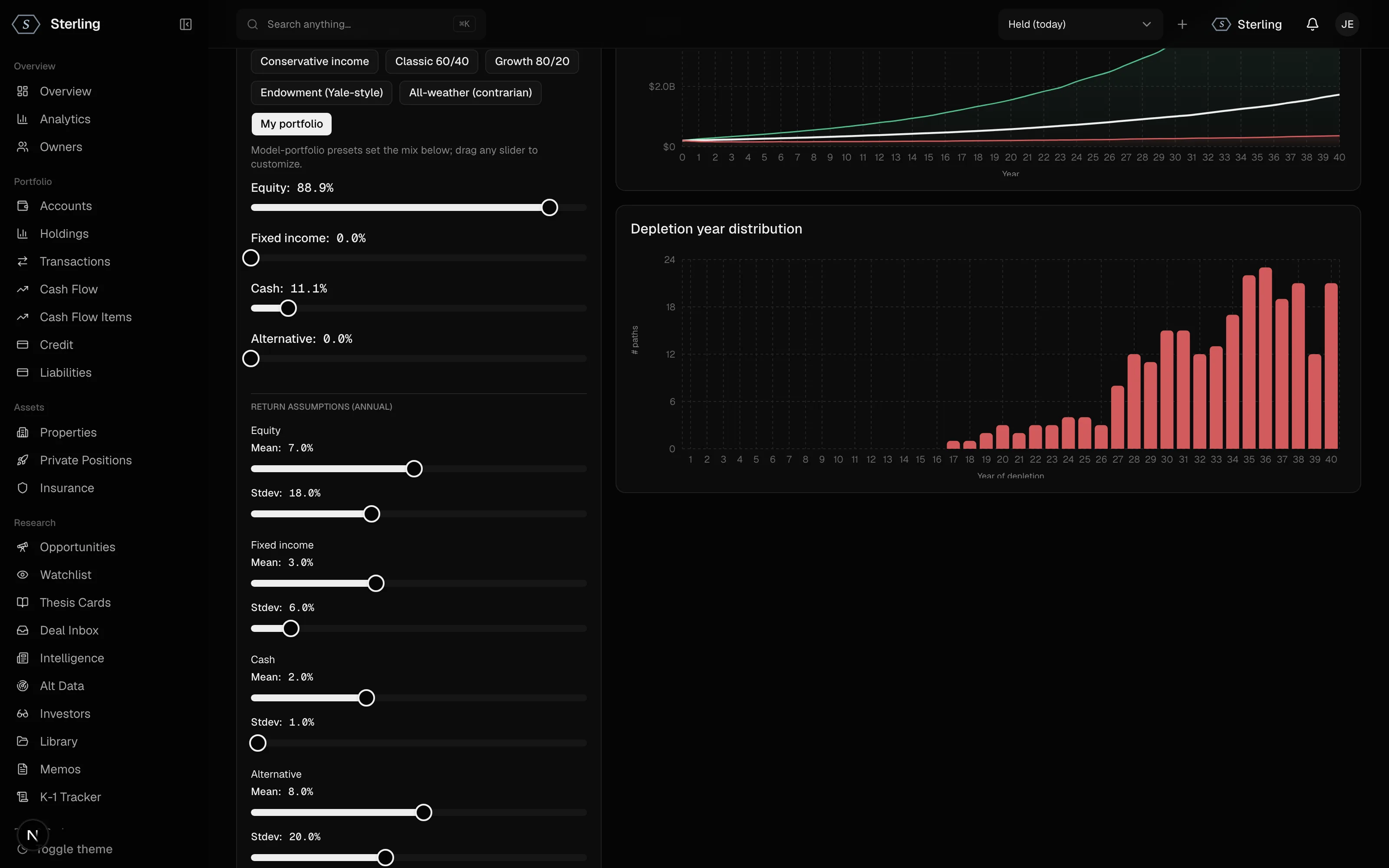Click the Intelligence newspaper icon
This screenshot has height=868, width=1389.
coord(23,658)
